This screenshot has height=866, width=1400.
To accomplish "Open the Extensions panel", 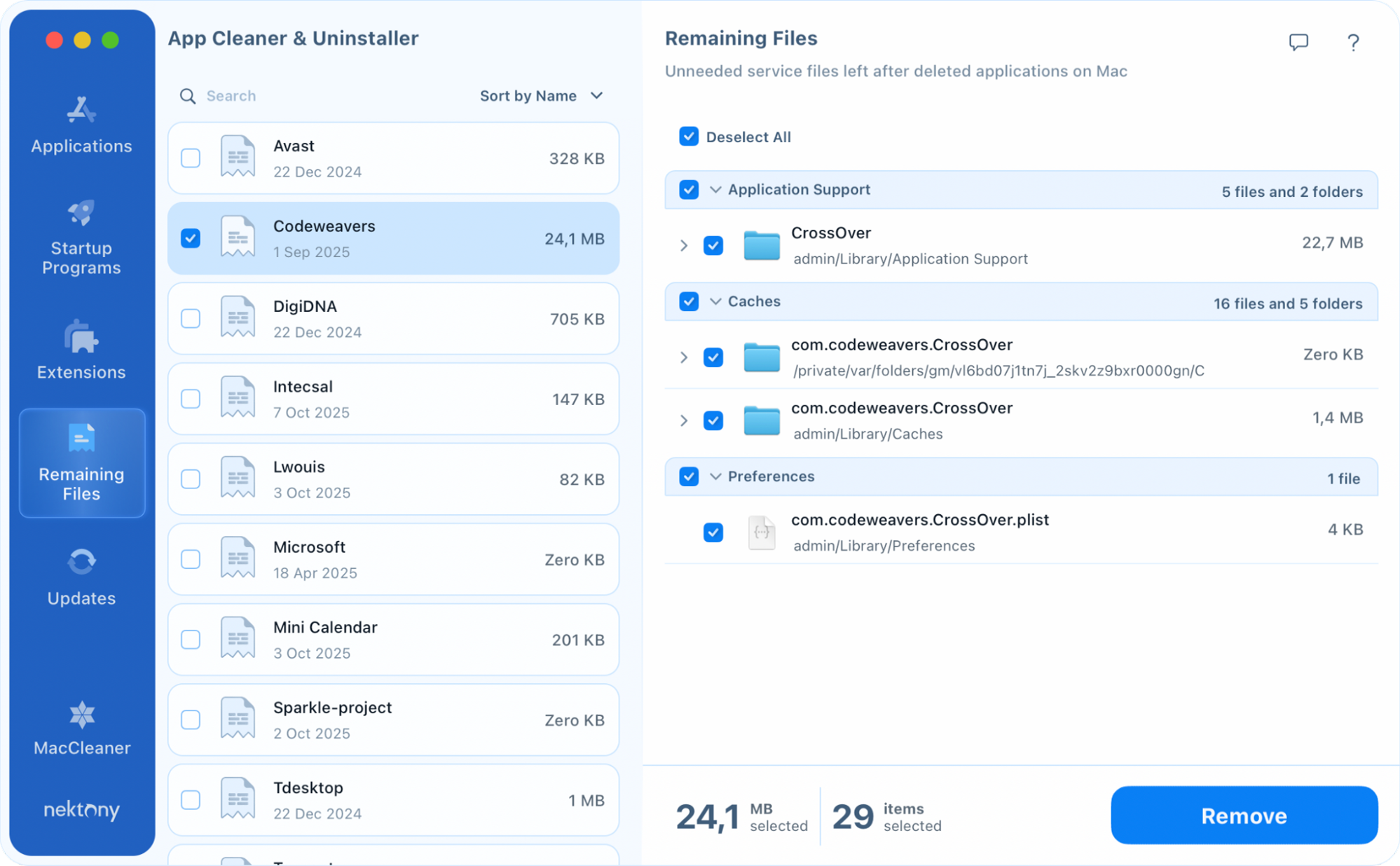I will [81, 350].
